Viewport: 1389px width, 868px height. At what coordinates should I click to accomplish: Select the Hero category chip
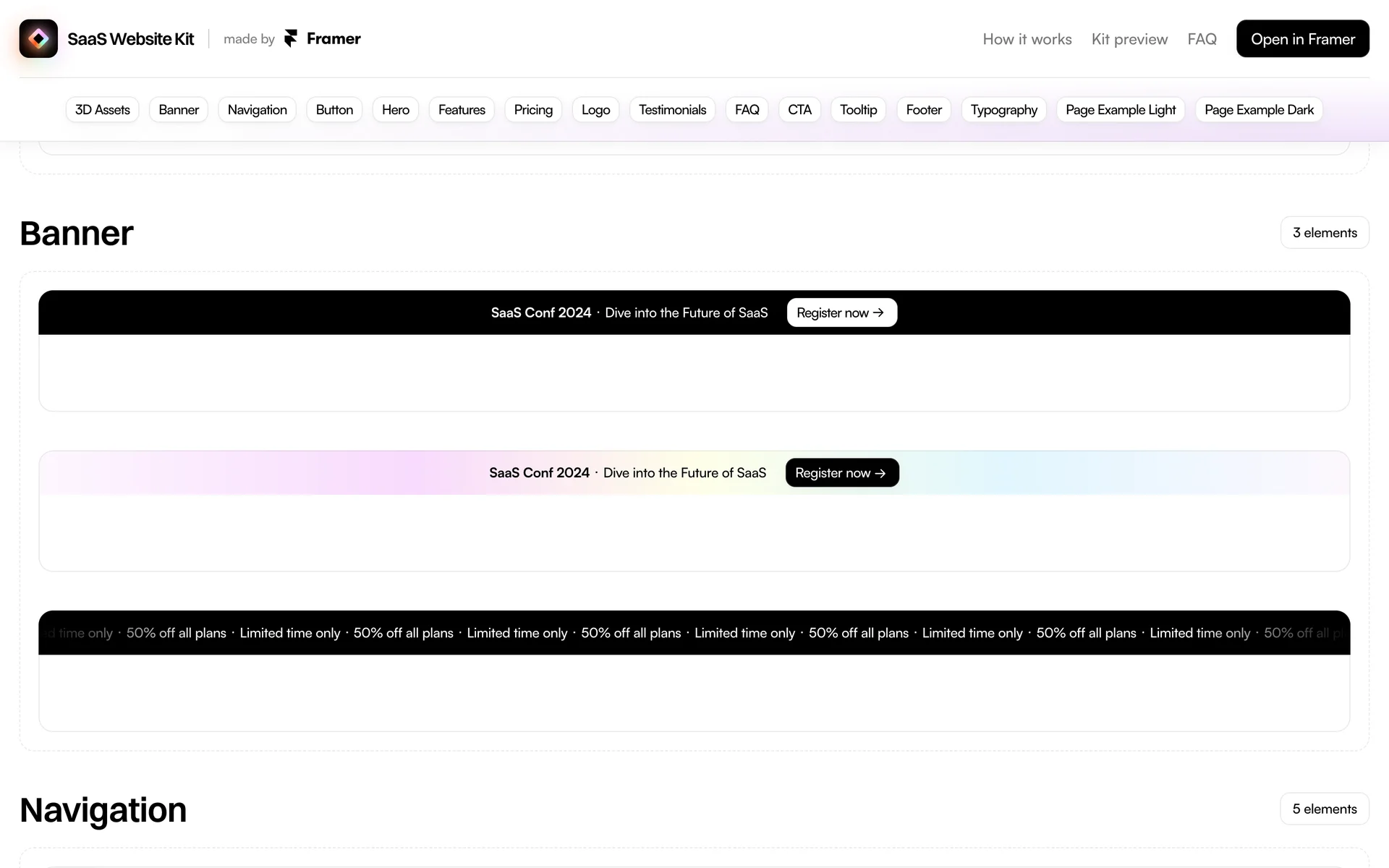(x=395, y=110)
